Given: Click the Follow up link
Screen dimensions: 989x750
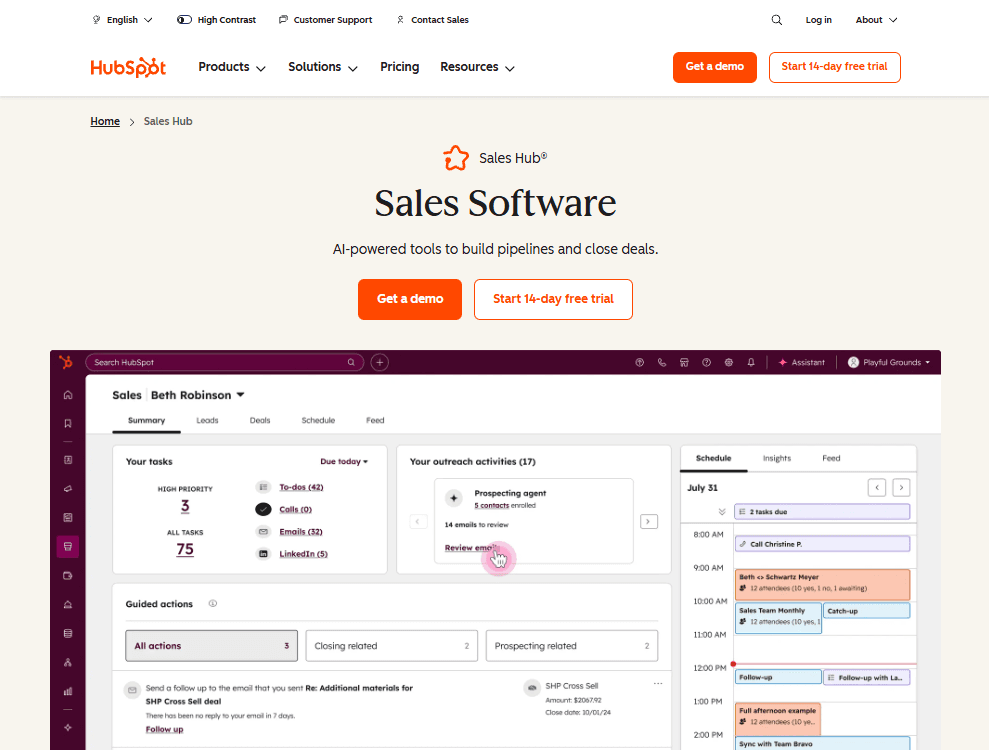Looking at the screenshot, I should 164,729.
